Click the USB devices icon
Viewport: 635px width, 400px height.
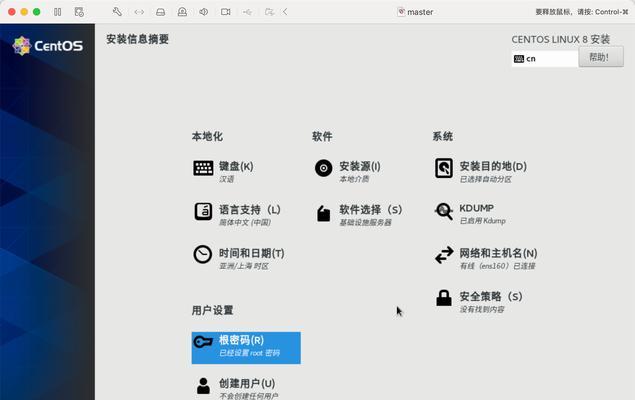(247, 12)
